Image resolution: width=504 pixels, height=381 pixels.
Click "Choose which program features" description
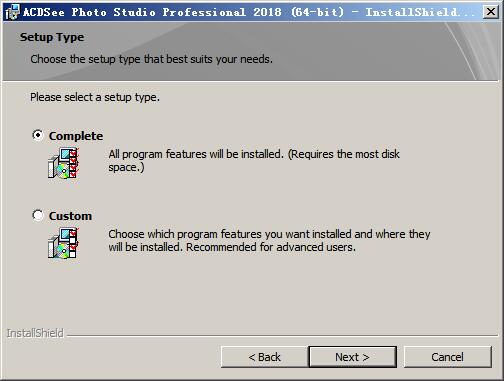[x=269, y=240]
